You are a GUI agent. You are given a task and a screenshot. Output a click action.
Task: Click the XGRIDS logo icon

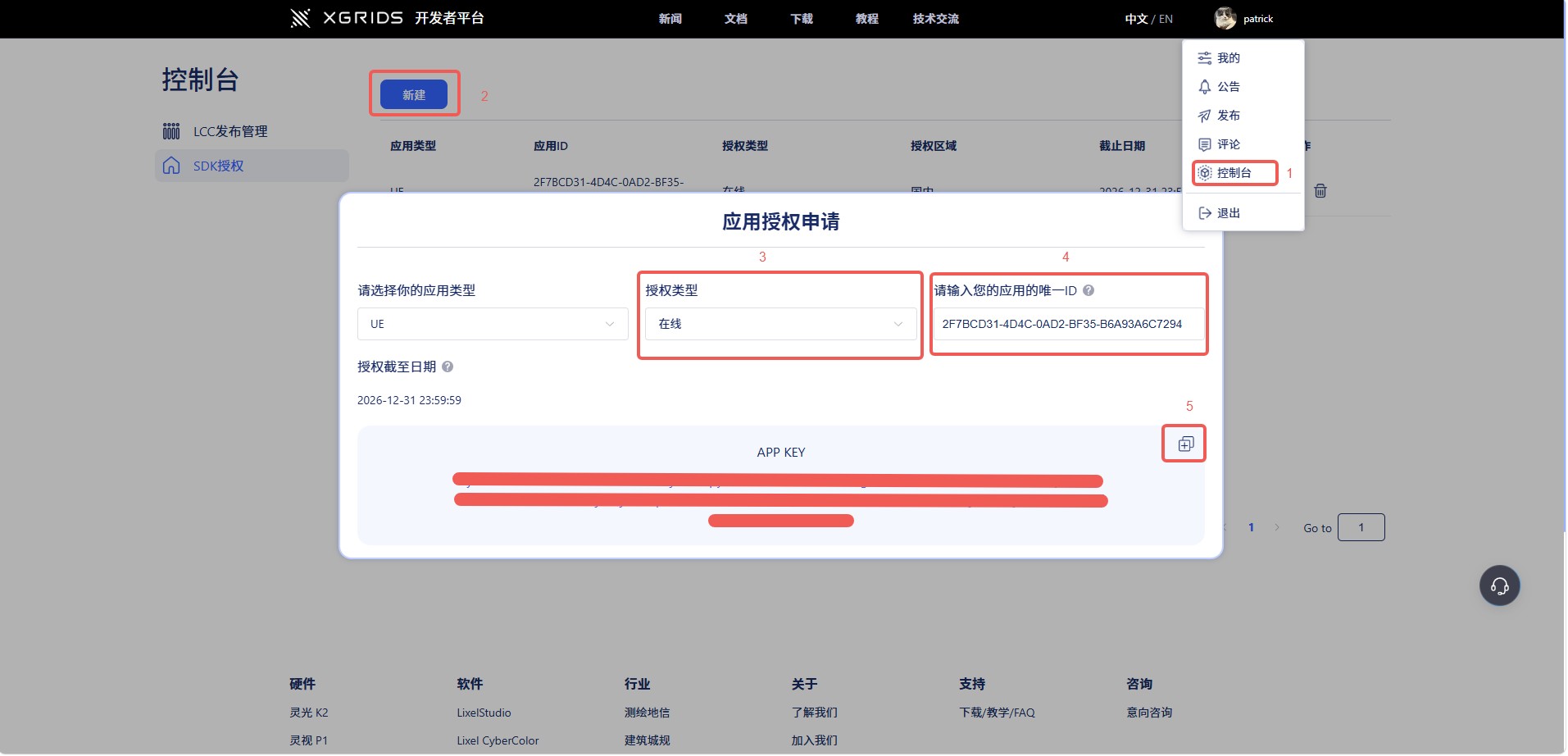pos(300,18)
